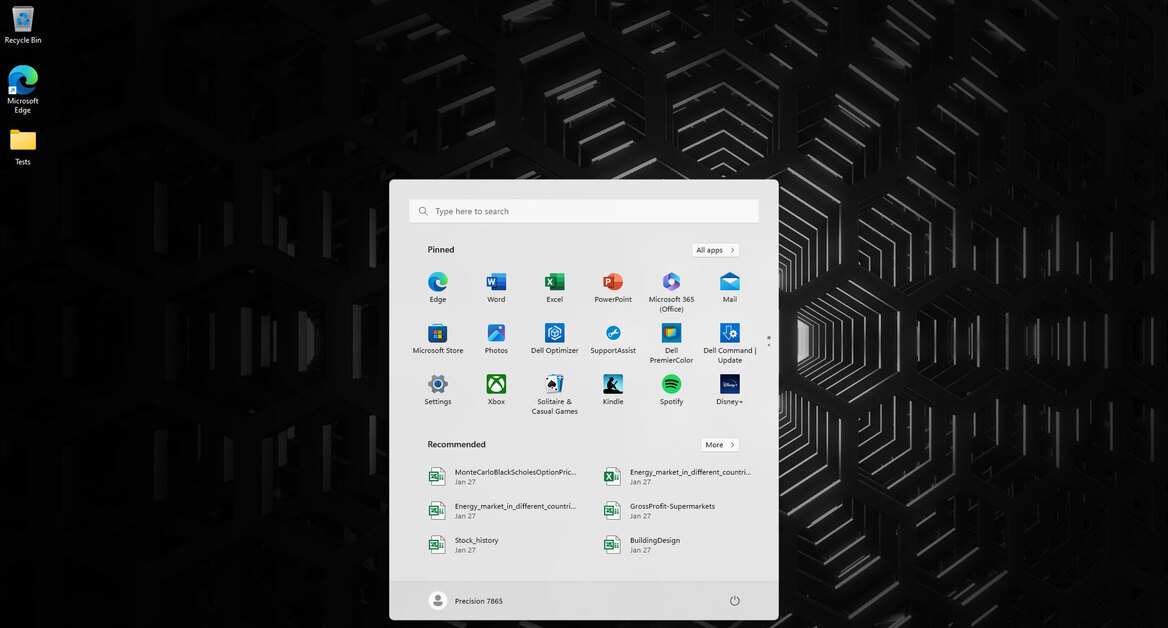Screen dimensions: 1168x628
Task: Open the pinned Excel app
Action: click(x=554, y=288)
